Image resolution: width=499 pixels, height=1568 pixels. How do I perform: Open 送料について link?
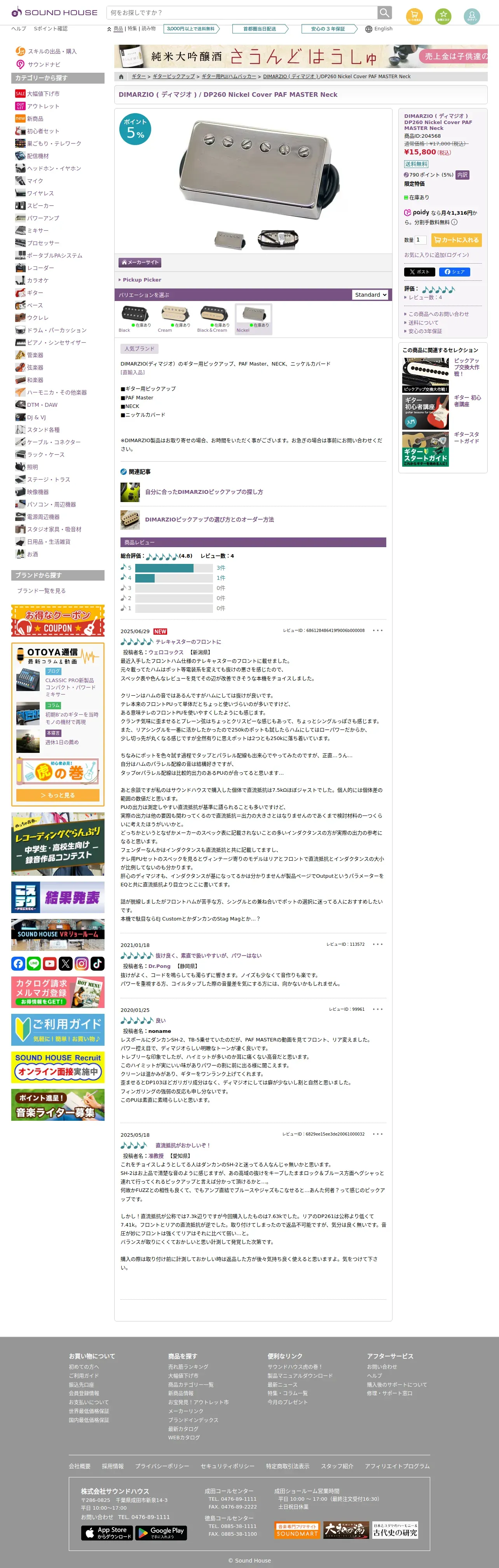tap(423, 323)
